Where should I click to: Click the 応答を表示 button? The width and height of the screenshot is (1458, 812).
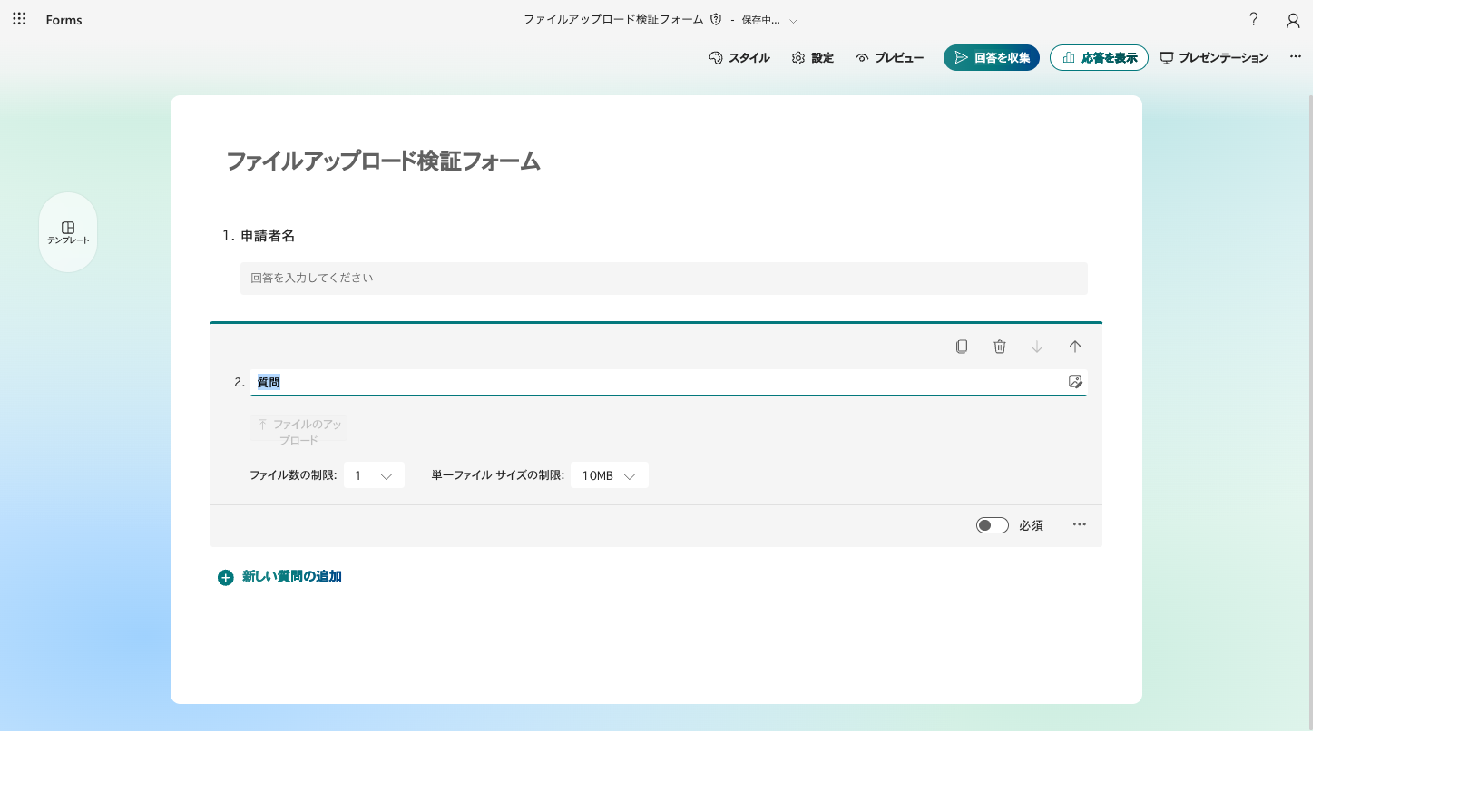click(1099, 57)
